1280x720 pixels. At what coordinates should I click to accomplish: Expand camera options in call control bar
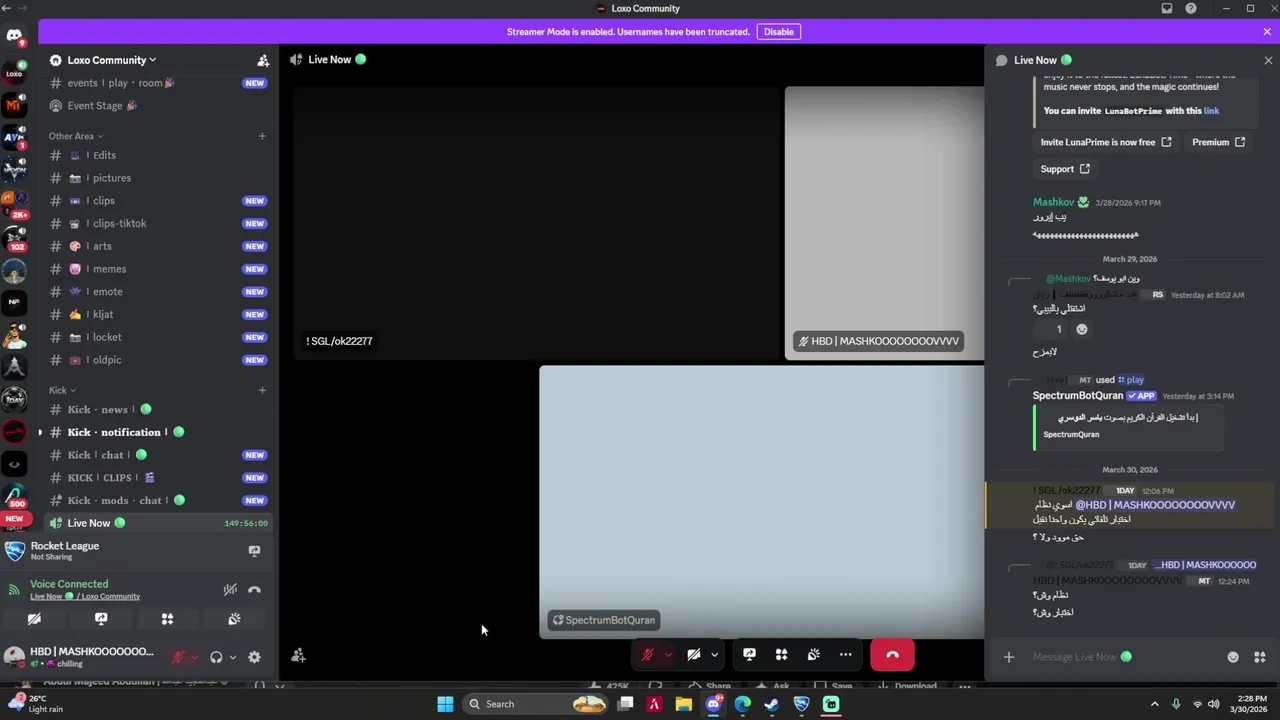pos(714,655)
